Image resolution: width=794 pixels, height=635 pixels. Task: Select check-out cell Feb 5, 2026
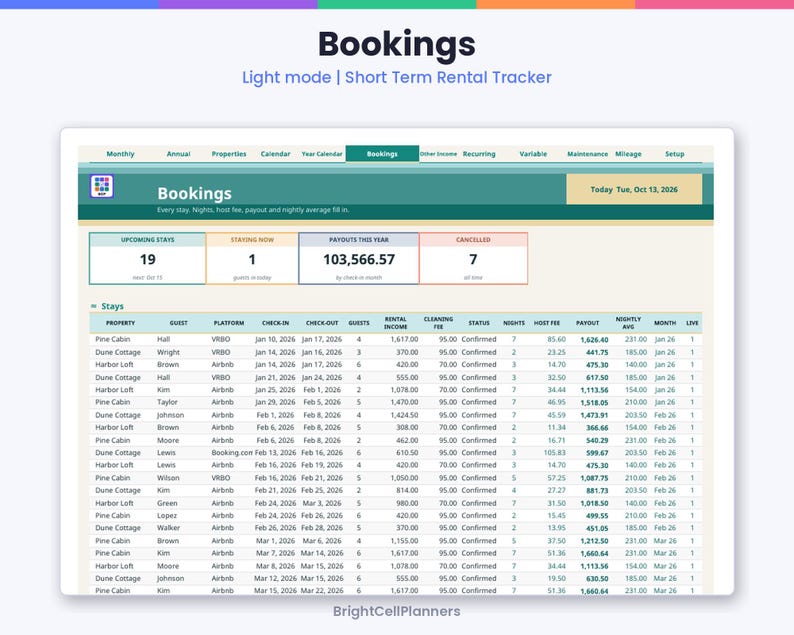point(322,402)
